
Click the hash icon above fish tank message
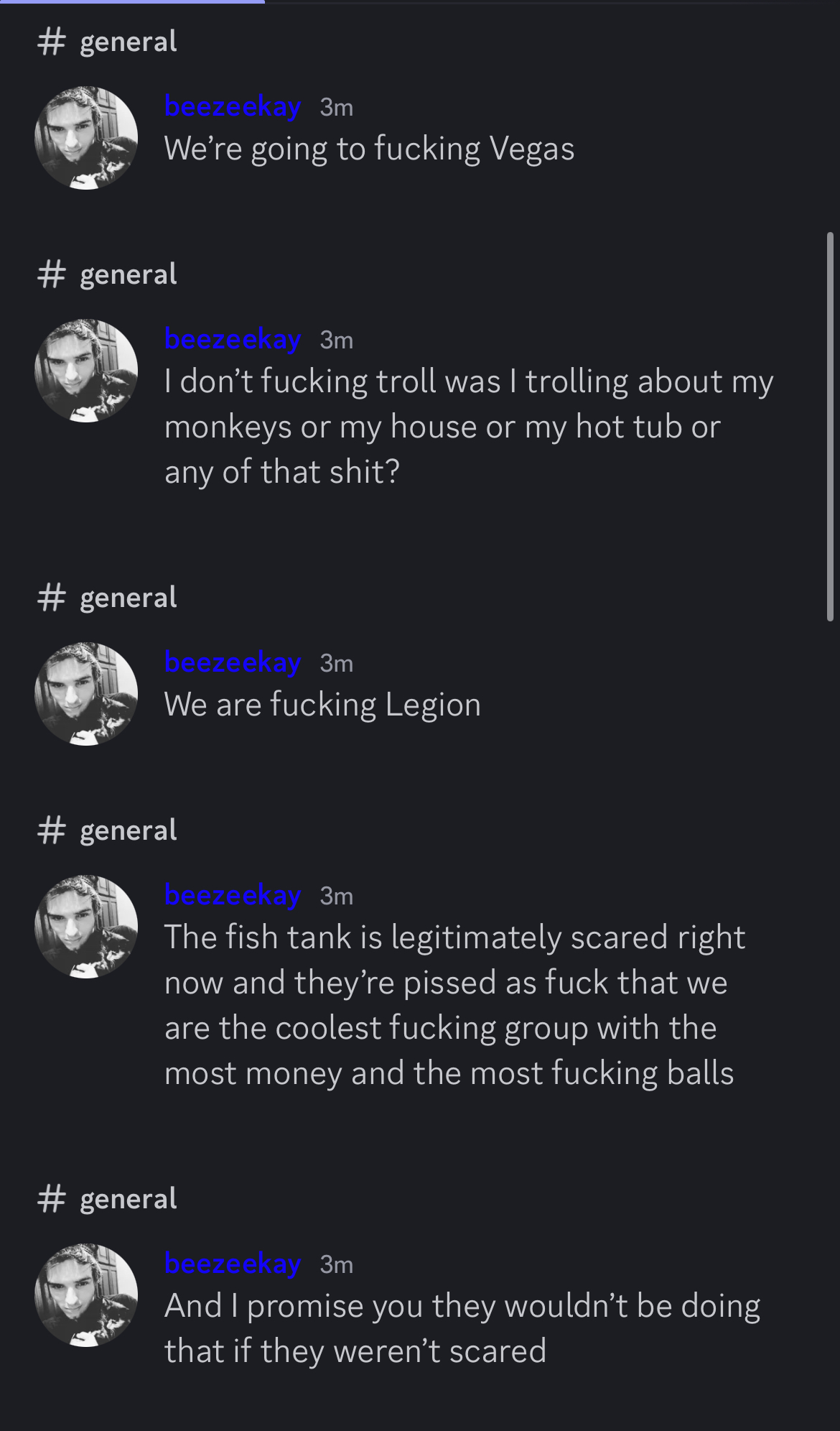[x=52, y=830]
